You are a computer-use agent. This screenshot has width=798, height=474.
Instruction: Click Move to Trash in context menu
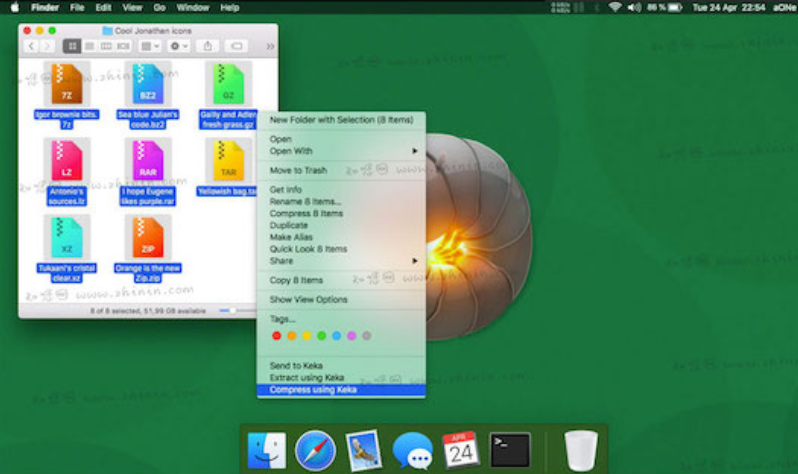coord(298,170)
